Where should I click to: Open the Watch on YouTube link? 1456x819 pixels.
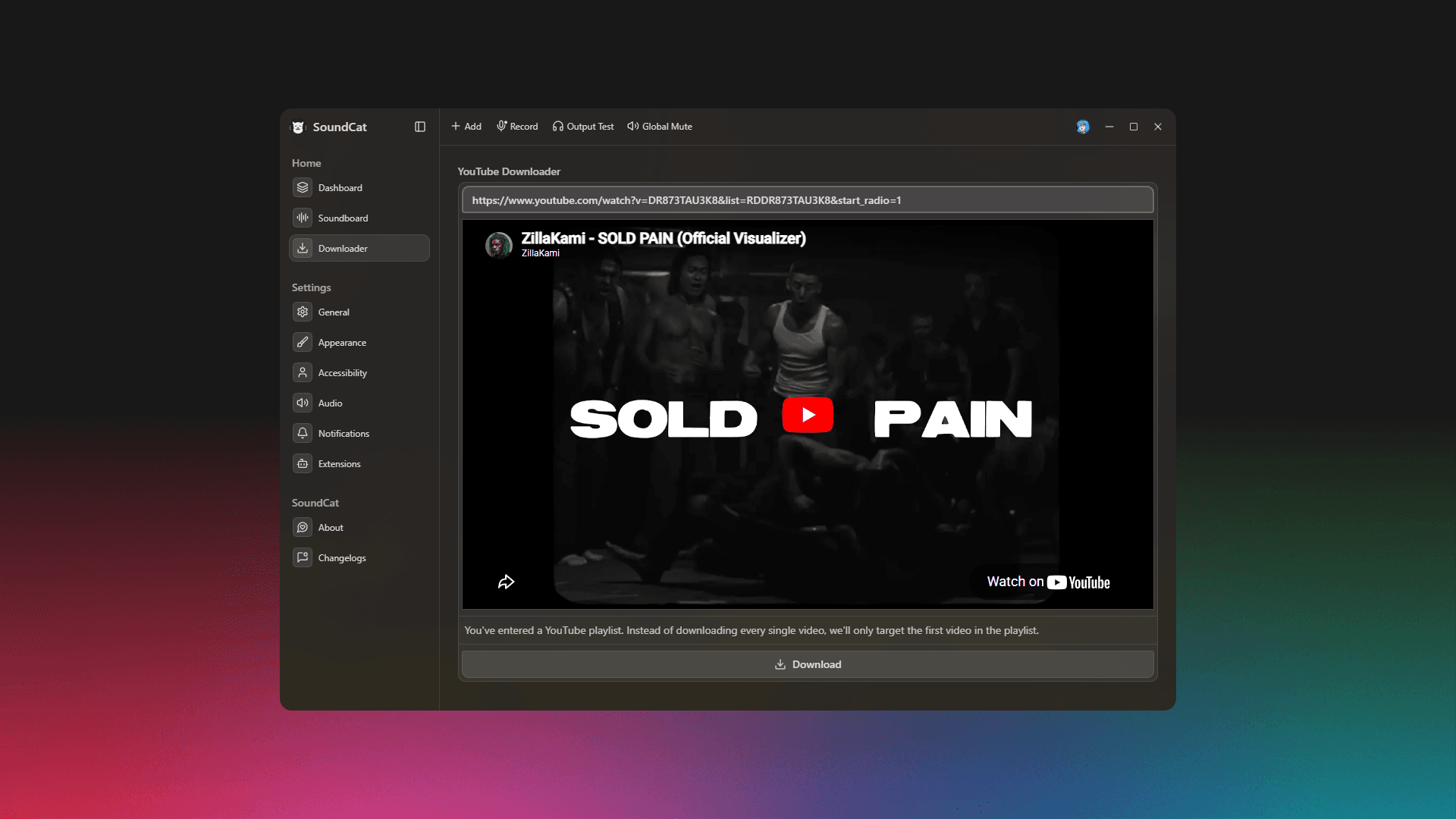click(x=1048, y=582)
